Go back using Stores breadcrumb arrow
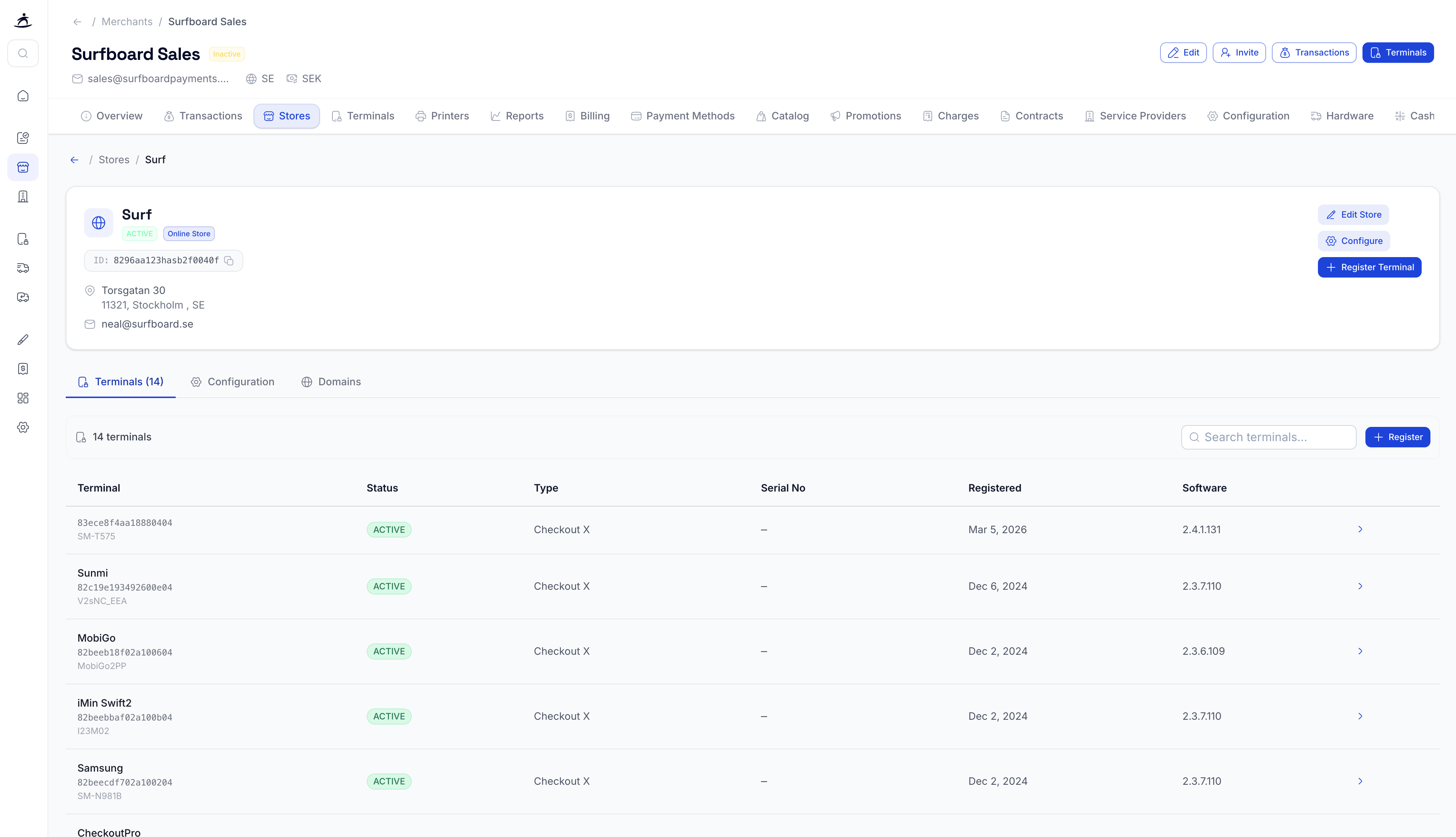Image resolution: width=1456 pixels, height=837 pixels. click(74, 160)
